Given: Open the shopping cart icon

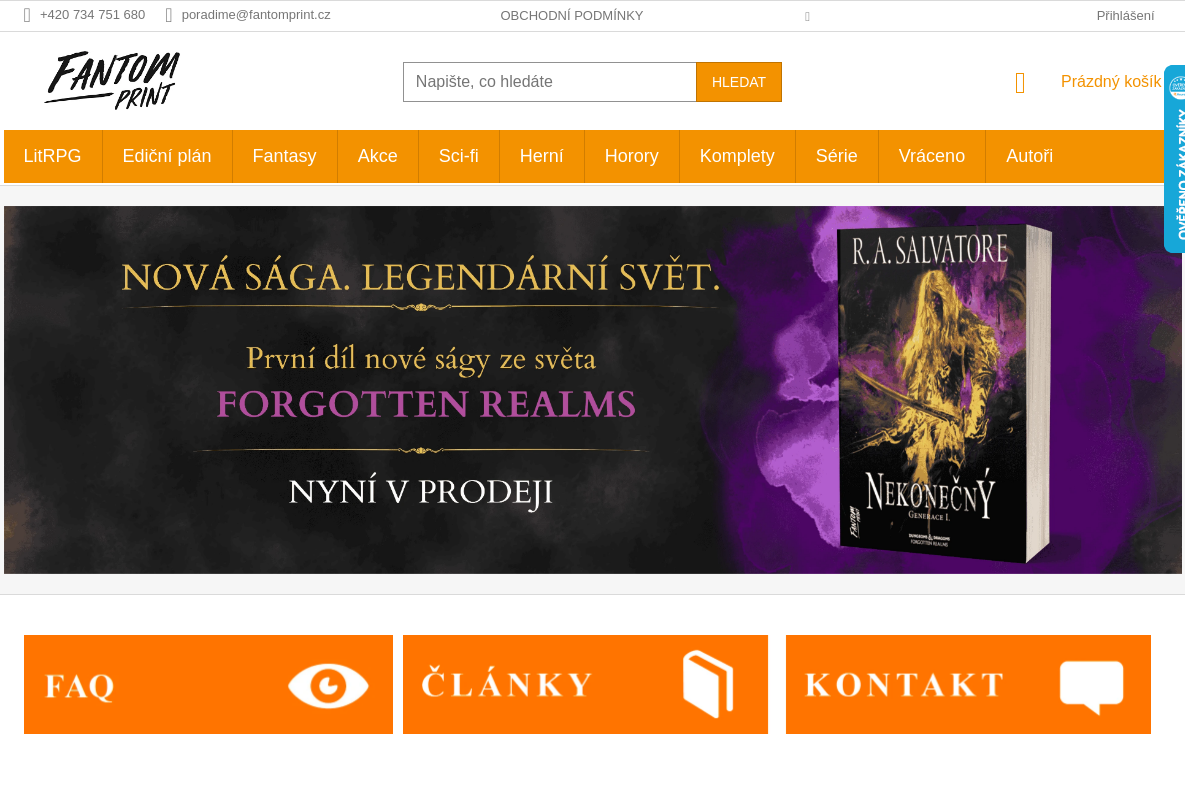Looking at the screenshot, I should pos(1020,83).
